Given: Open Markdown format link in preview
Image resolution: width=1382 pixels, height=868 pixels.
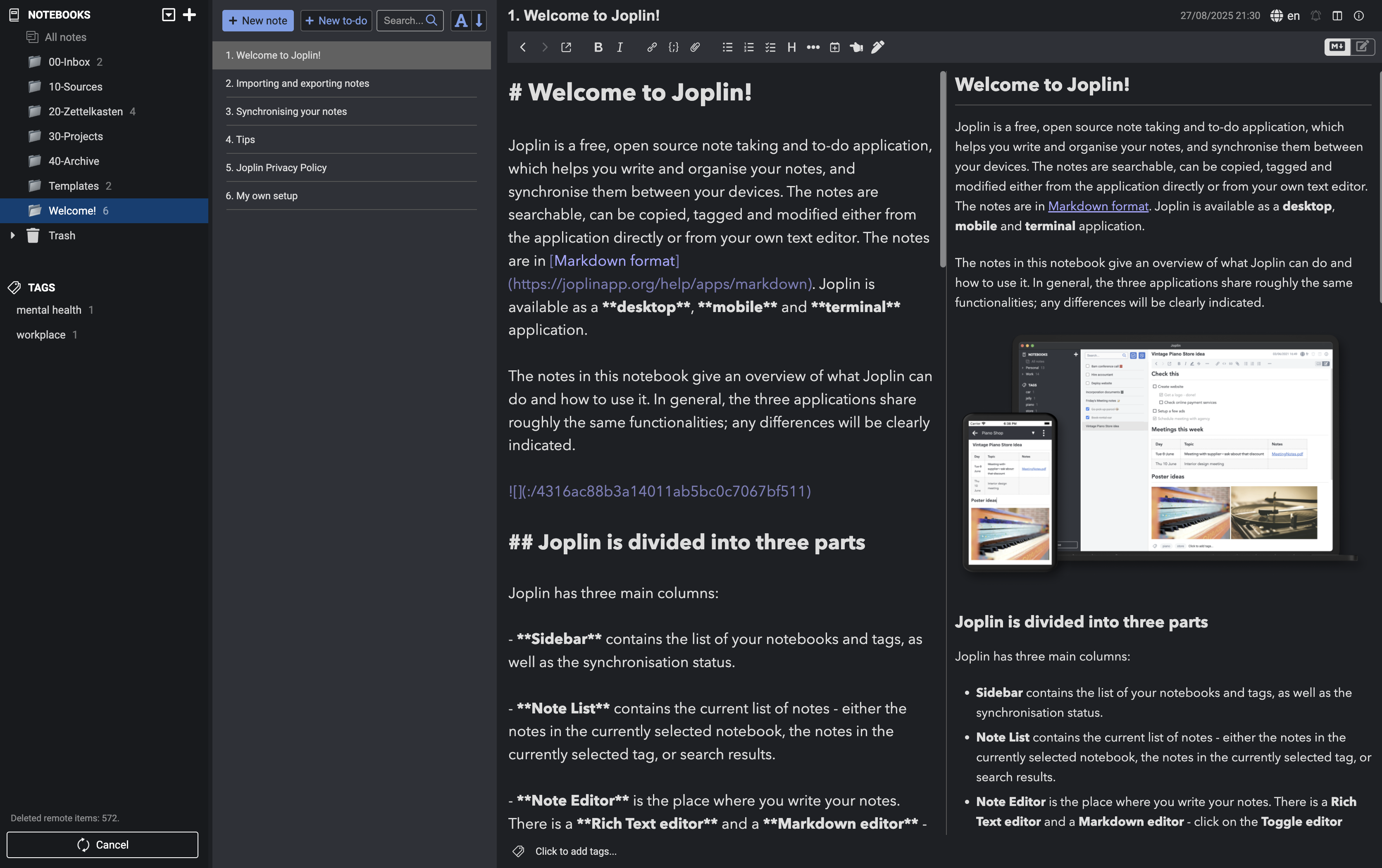Looking at the screenshot, I should 1097,206.
